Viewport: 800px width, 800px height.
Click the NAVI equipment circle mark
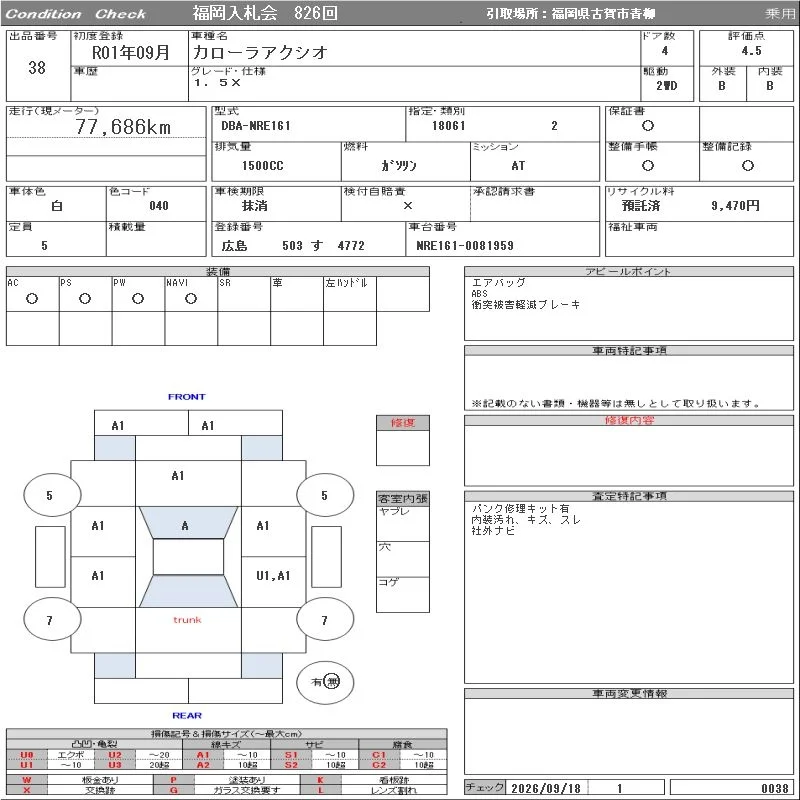pos(191,298)
